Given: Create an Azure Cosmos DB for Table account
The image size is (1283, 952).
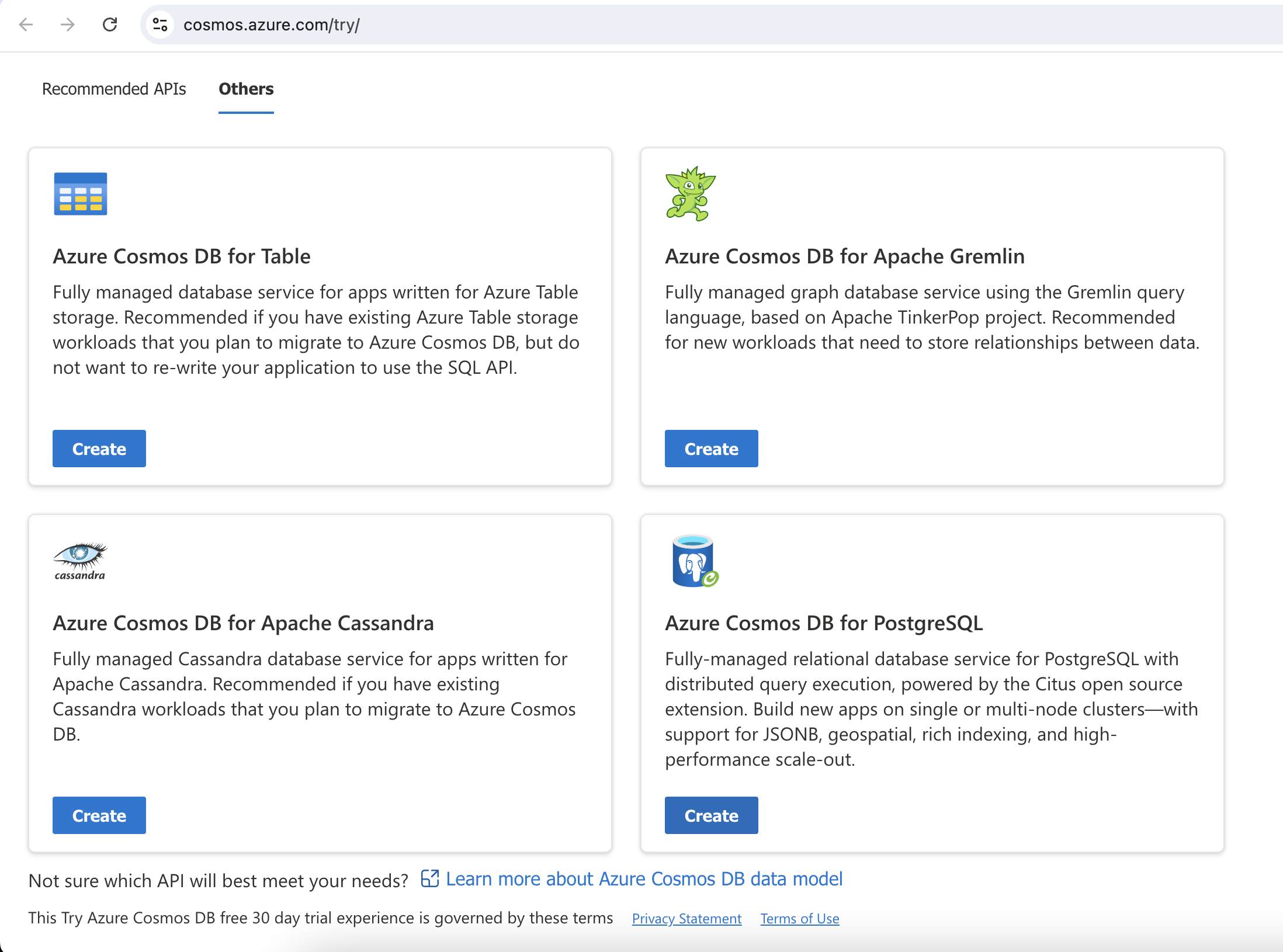Looking at the screenshot, I should pyautogui.click(x=99, y=449).
